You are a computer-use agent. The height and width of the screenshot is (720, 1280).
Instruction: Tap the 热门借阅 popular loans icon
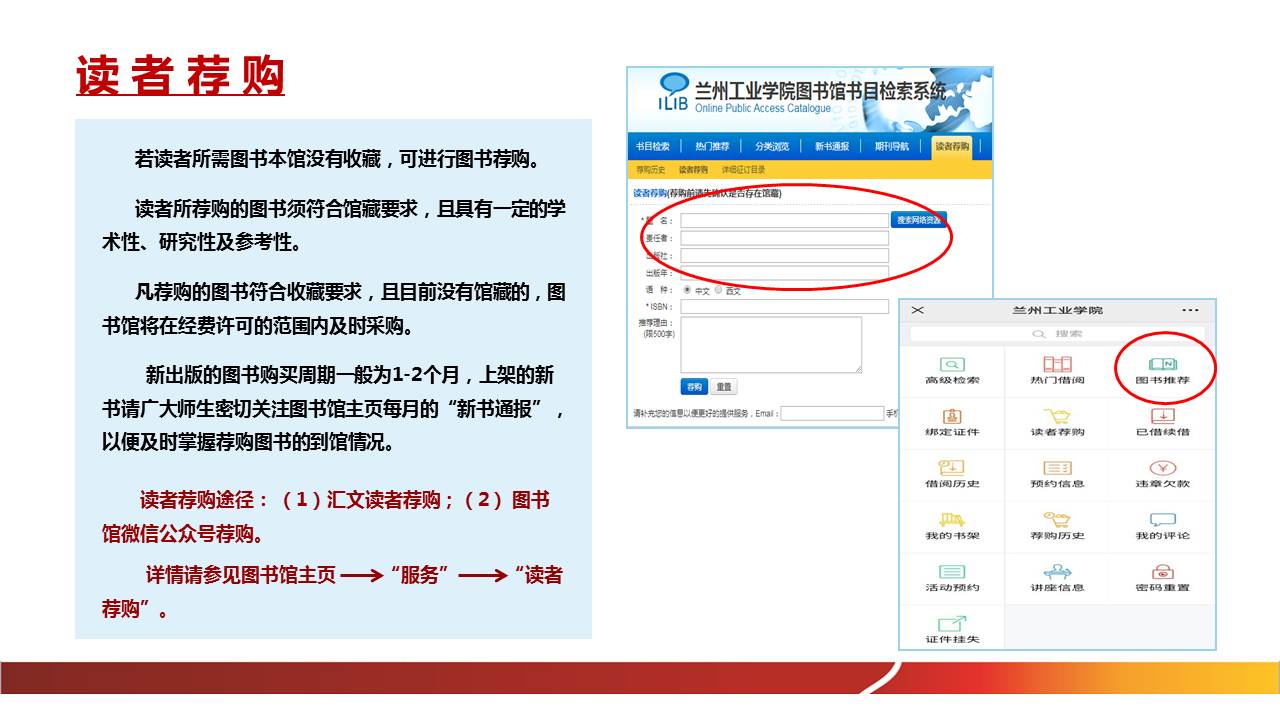(x=1057, y=366)
